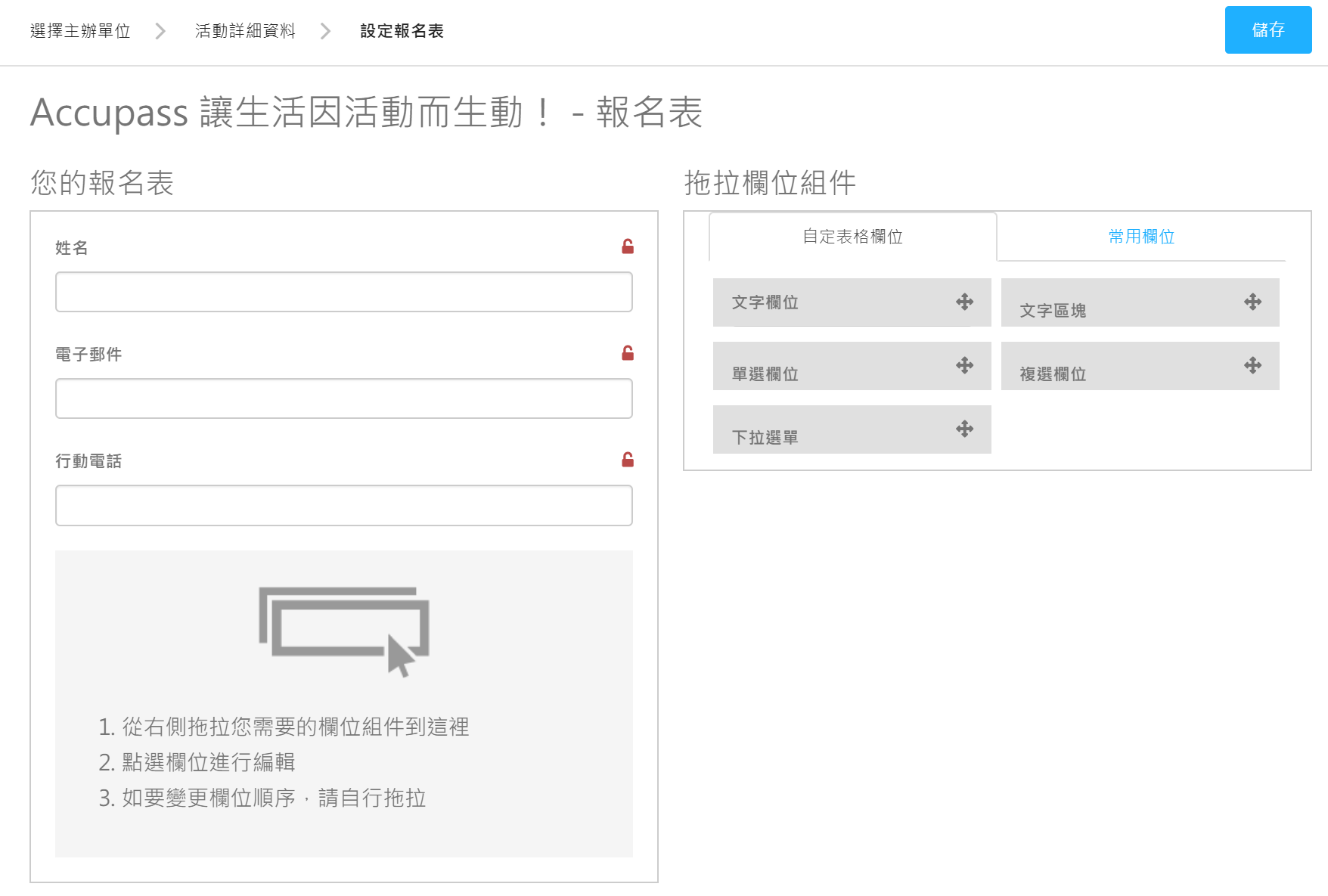Click the 姓名 field label

tap(72, 248)
